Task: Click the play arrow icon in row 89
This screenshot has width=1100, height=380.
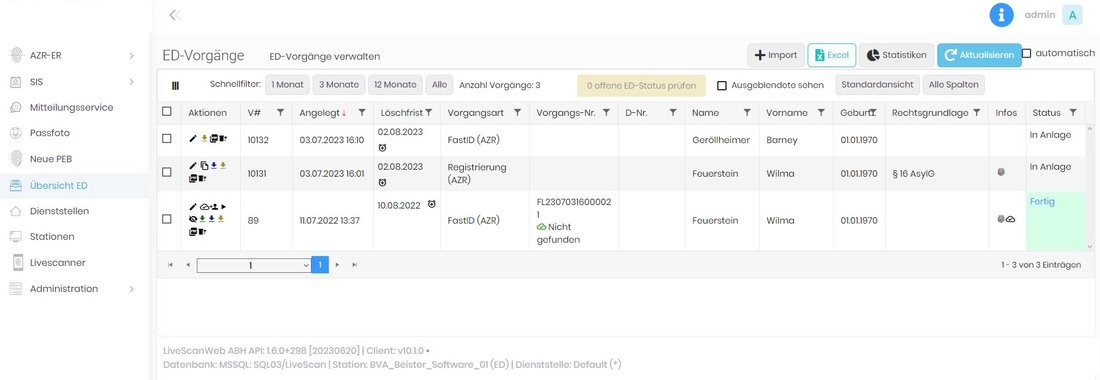Action: coord(224,207)
